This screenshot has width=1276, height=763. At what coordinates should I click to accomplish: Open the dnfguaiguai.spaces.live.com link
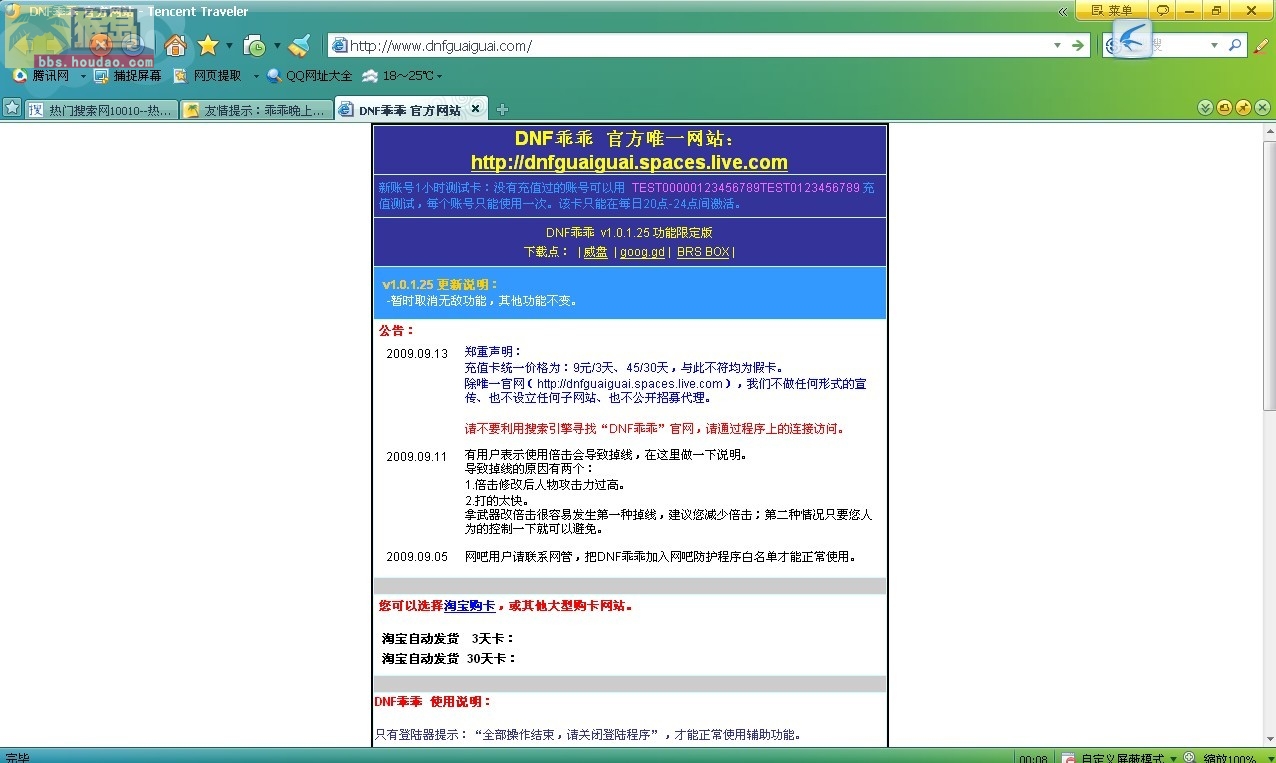629,162
